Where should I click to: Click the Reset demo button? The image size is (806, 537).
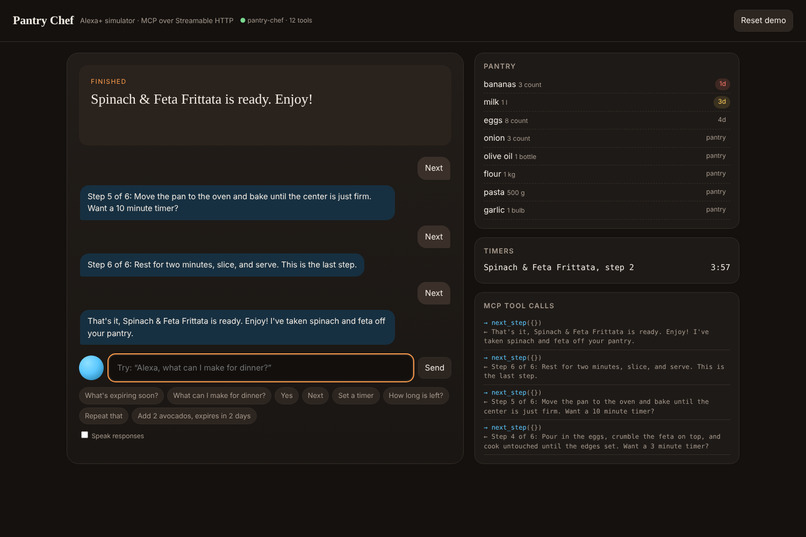[x=763, y=21]
